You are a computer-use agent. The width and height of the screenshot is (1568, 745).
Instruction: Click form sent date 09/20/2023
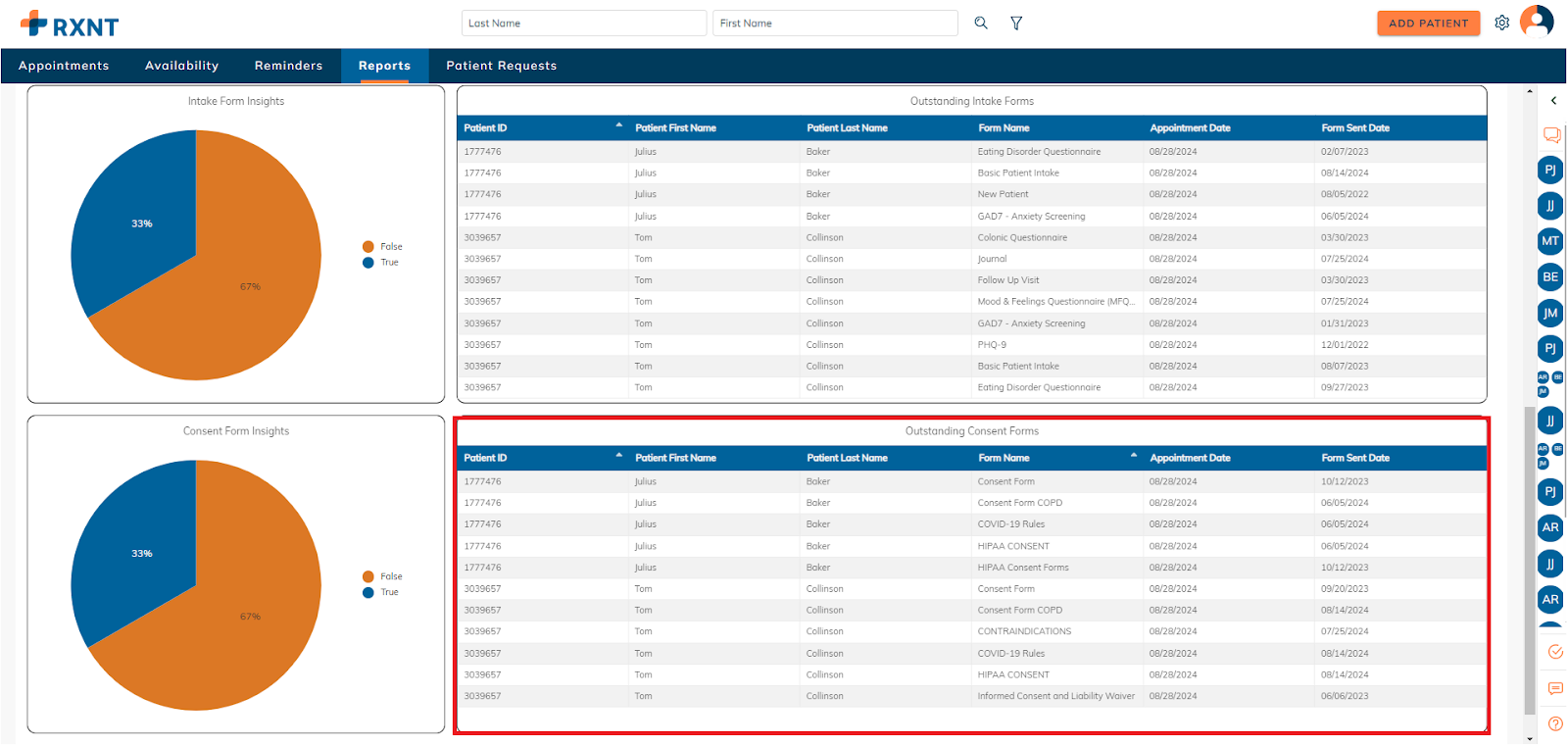(x=1345, y=589)
